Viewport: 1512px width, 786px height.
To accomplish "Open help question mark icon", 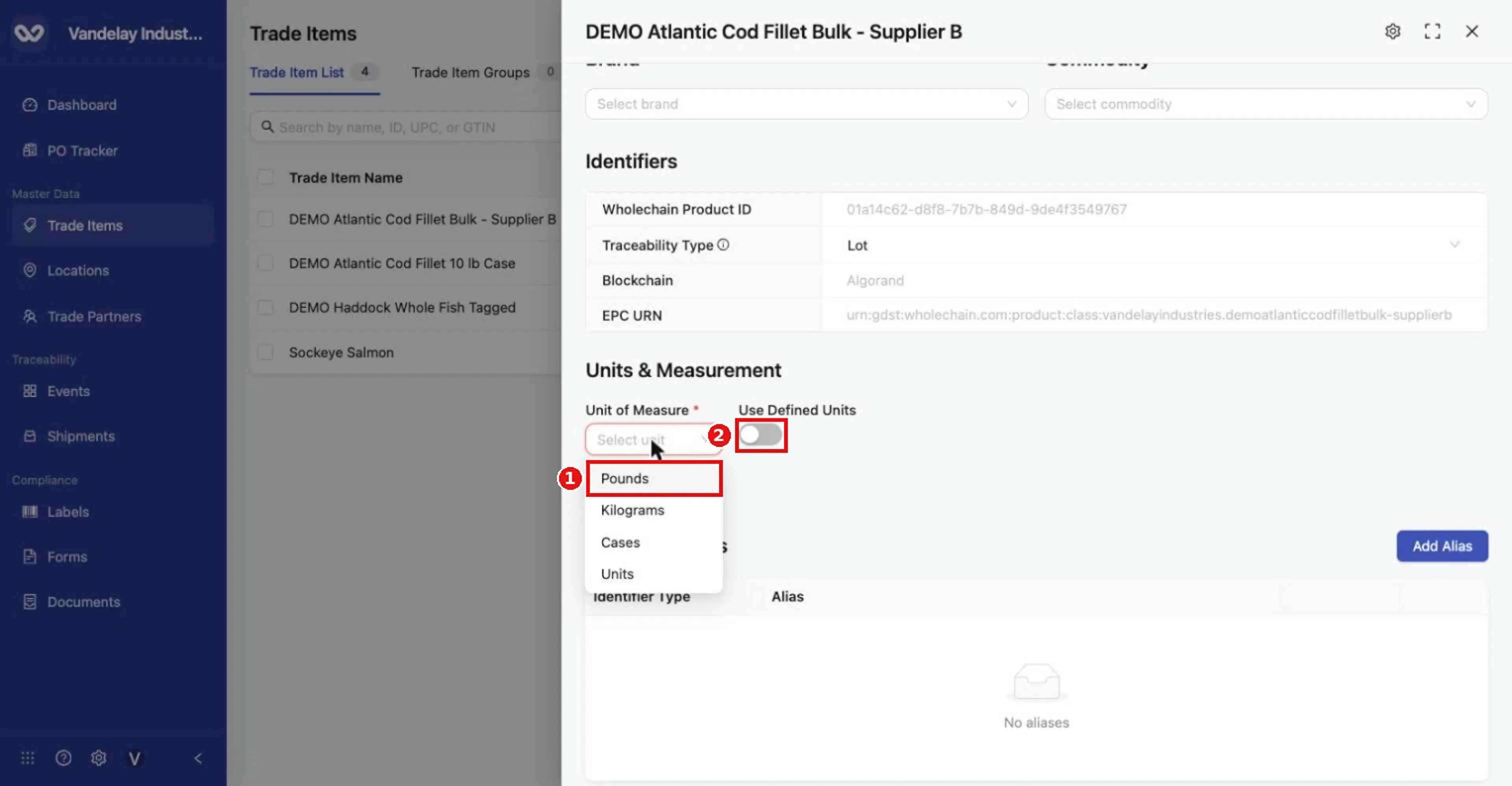I will coord(63,758).
